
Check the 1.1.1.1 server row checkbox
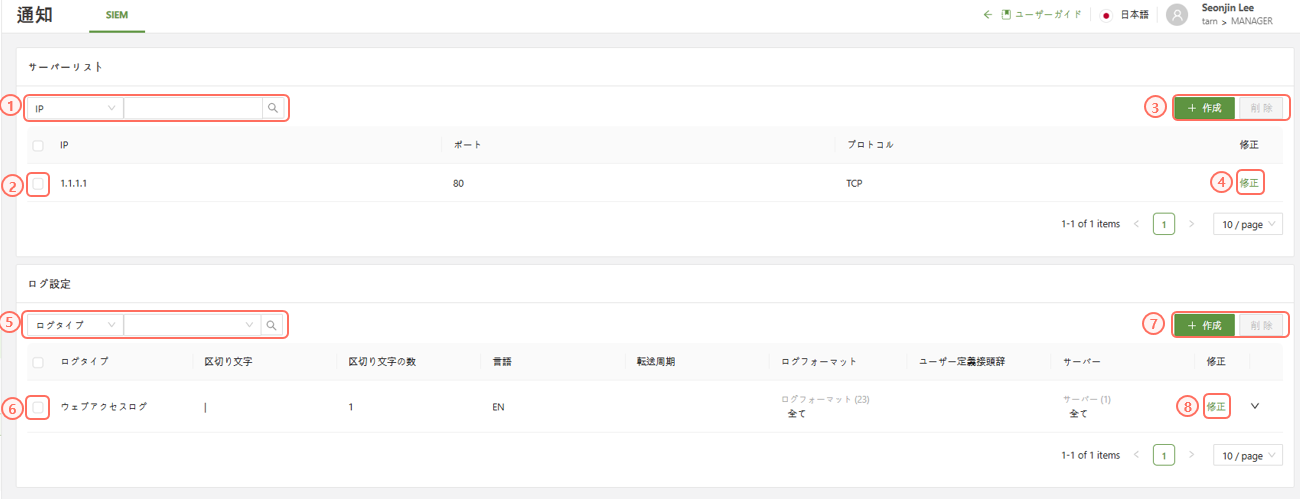coord(38,184)
